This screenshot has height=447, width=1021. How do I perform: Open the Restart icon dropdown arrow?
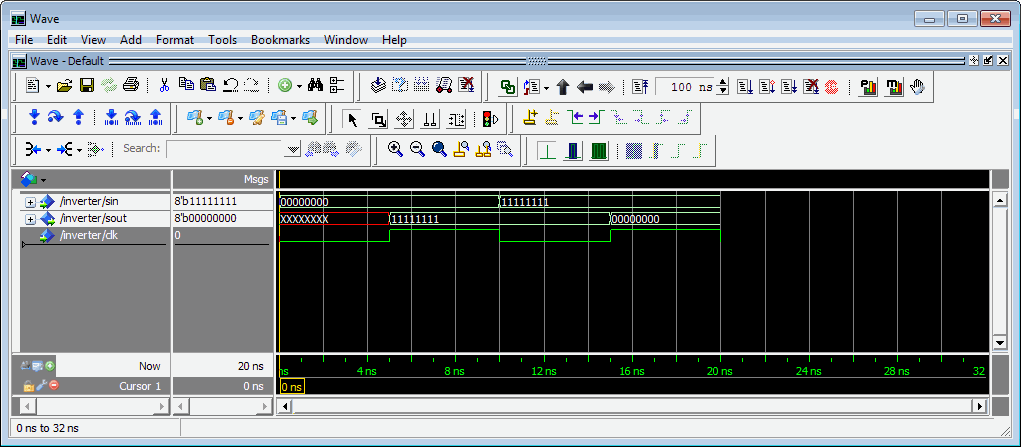coord(547,87)
